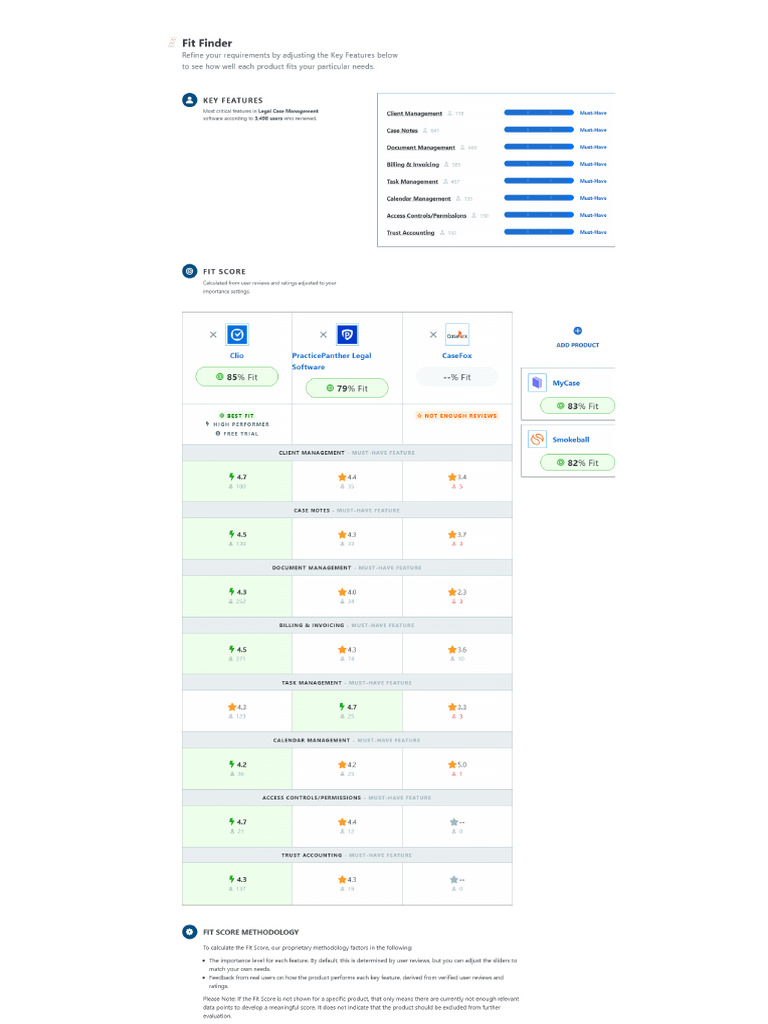
Task: Click the Document Management feature name
Action: pyautogui.click(x=421, y=148)
